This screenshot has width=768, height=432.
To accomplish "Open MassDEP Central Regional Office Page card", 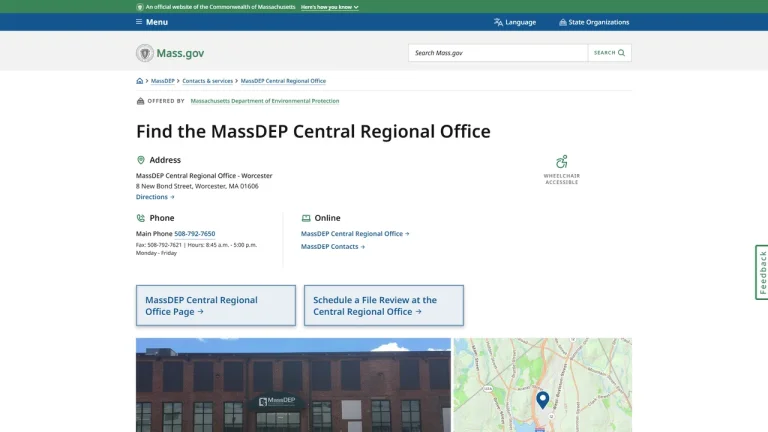I will (x=216, y=306).
